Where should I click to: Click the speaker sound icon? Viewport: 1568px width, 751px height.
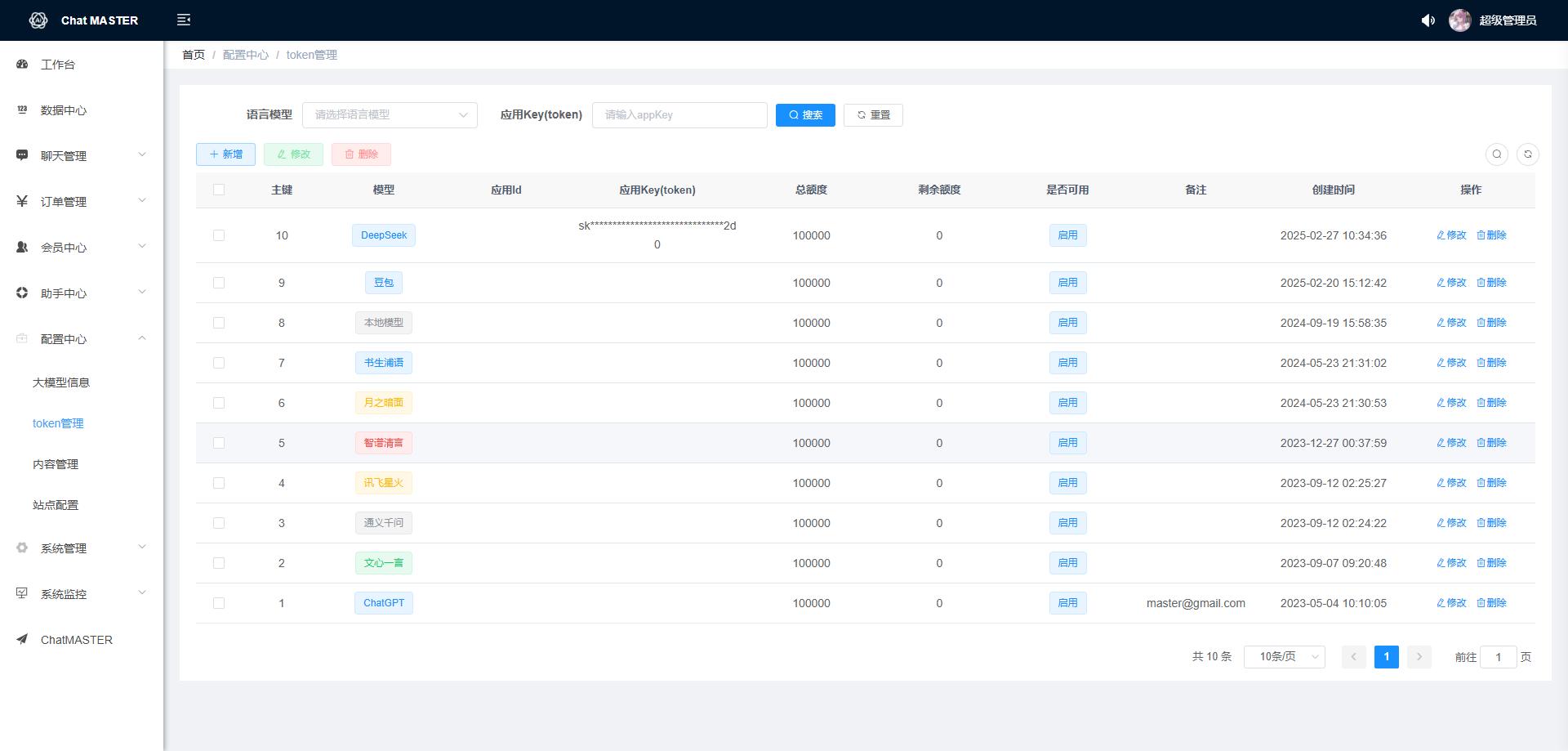1428,20
